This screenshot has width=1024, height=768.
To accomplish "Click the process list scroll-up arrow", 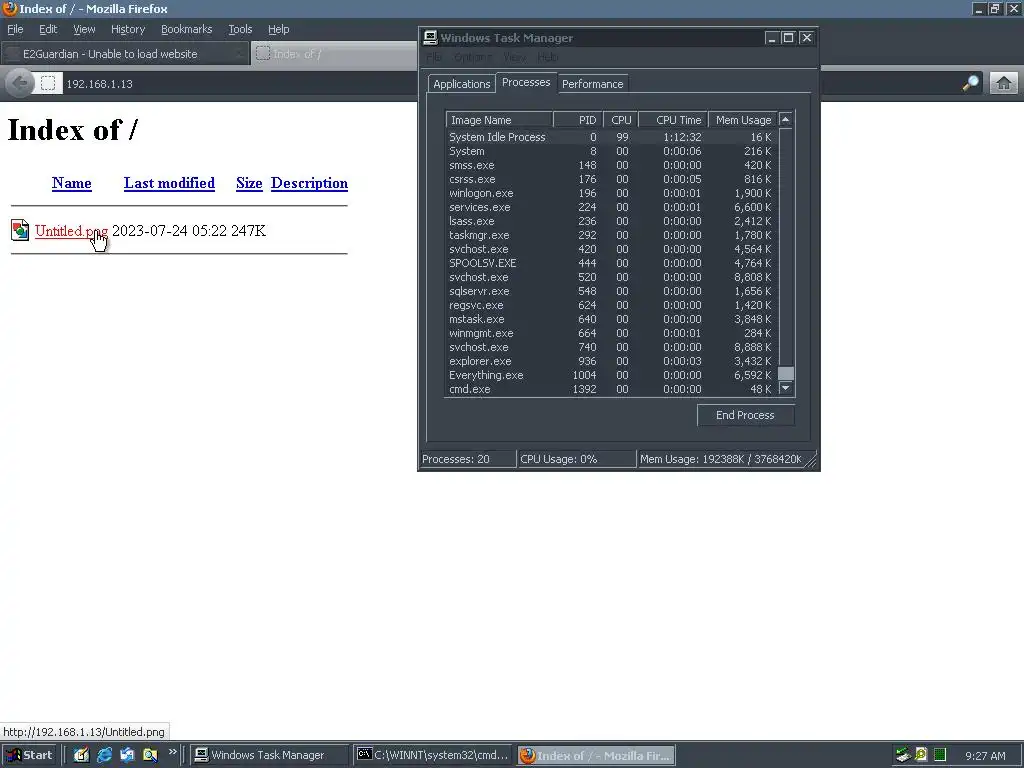I will pyautogui.click(x=786, y=120).
